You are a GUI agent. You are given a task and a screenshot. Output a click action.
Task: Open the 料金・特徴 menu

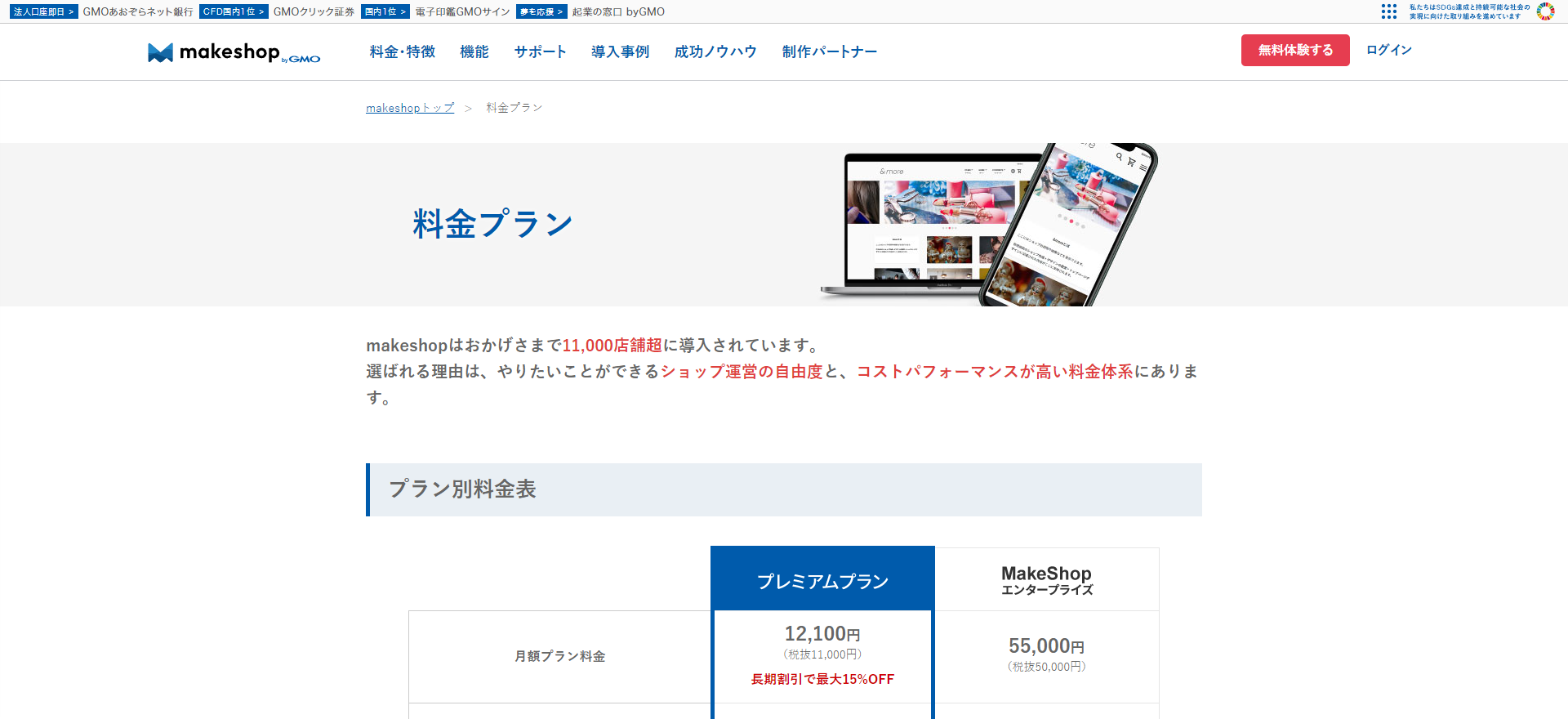point(403,51)
